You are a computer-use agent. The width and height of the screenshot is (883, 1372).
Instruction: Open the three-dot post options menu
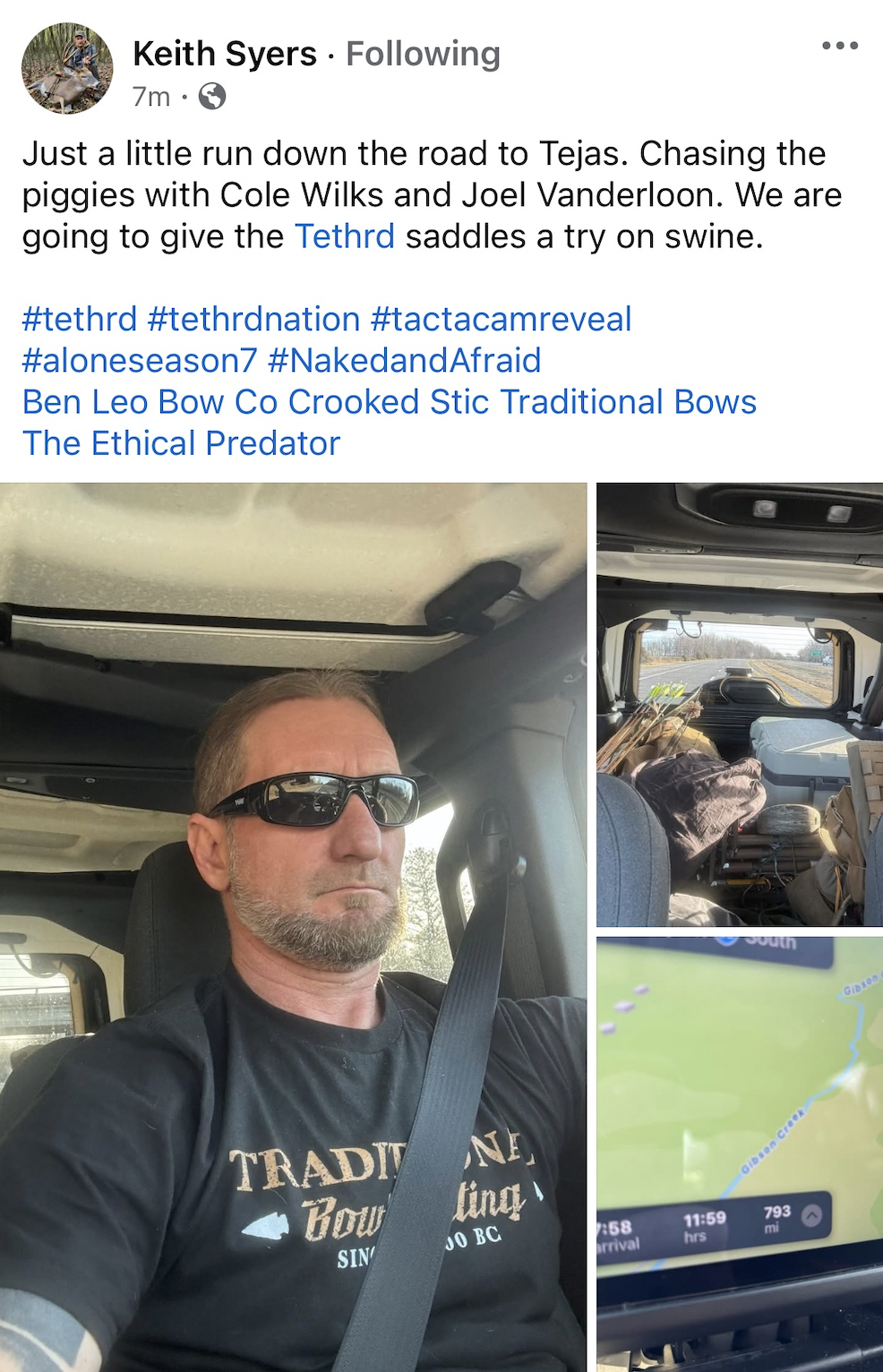point(839,47)
